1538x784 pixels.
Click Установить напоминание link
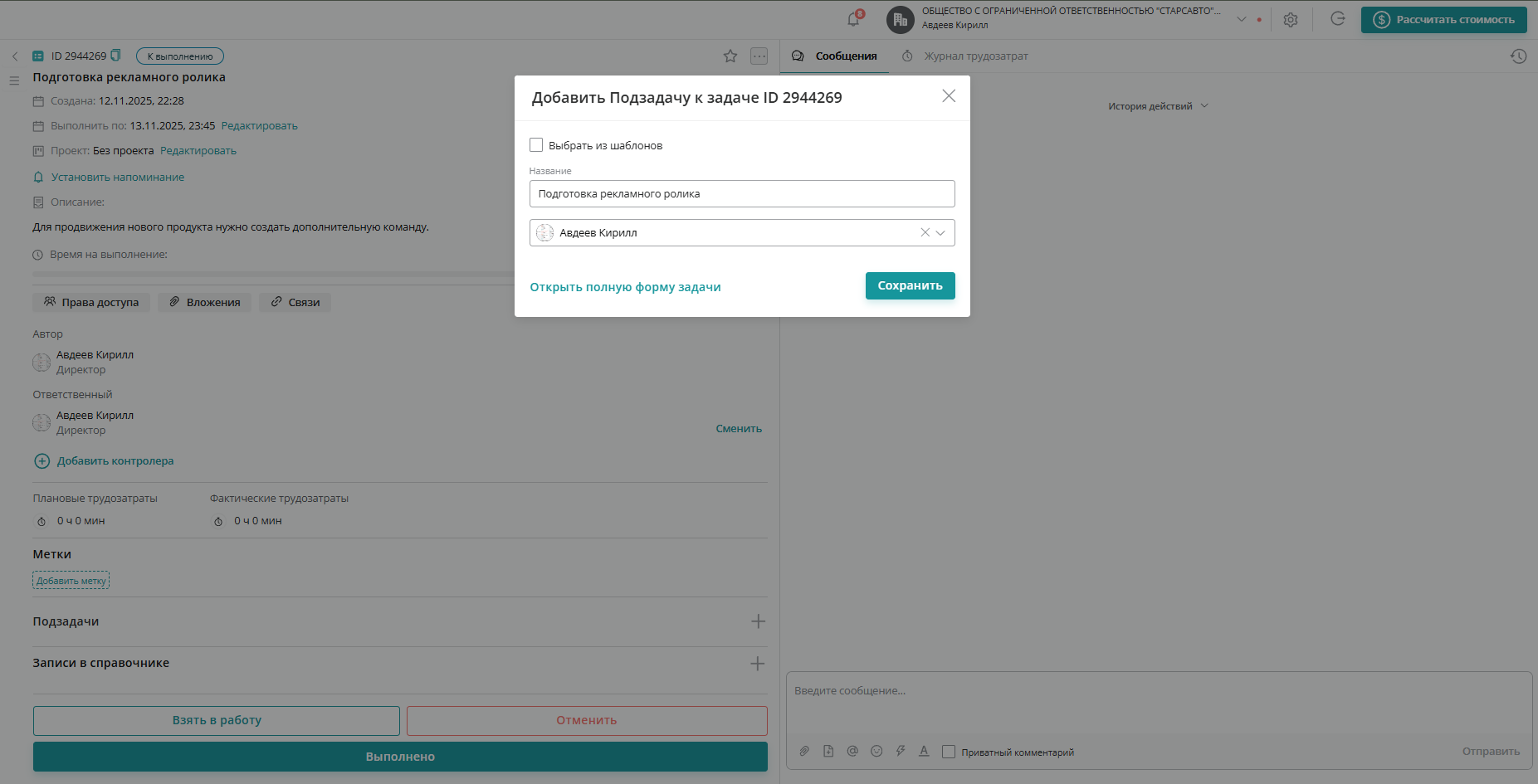[118, 178]
